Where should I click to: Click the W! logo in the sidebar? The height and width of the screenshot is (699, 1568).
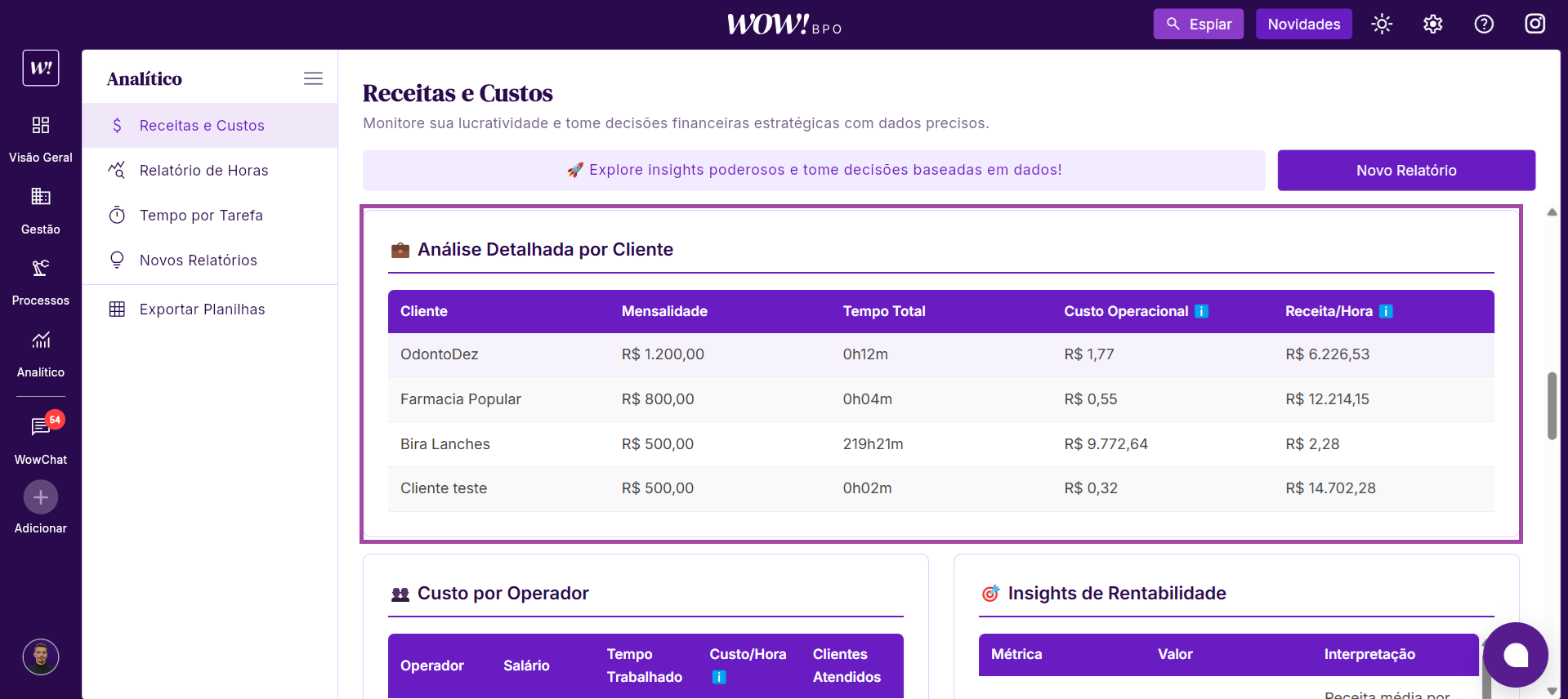point(41,68)
